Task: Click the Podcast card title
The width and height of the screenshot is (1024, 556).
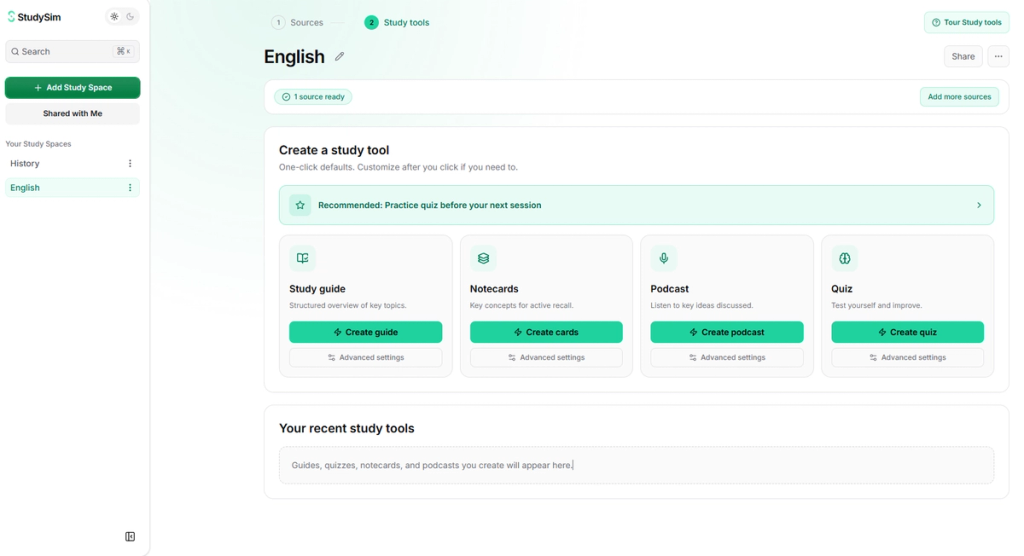Action: (x=669, y=289)
